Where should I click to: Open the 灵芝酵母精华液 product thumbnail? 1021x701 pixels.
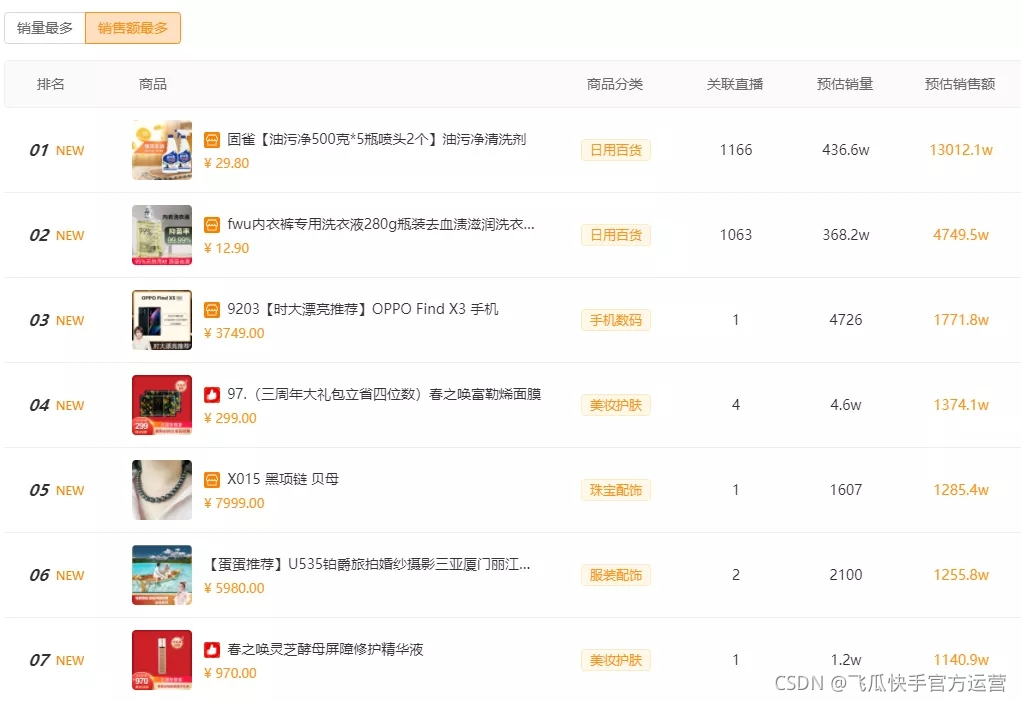pos(162,660)
